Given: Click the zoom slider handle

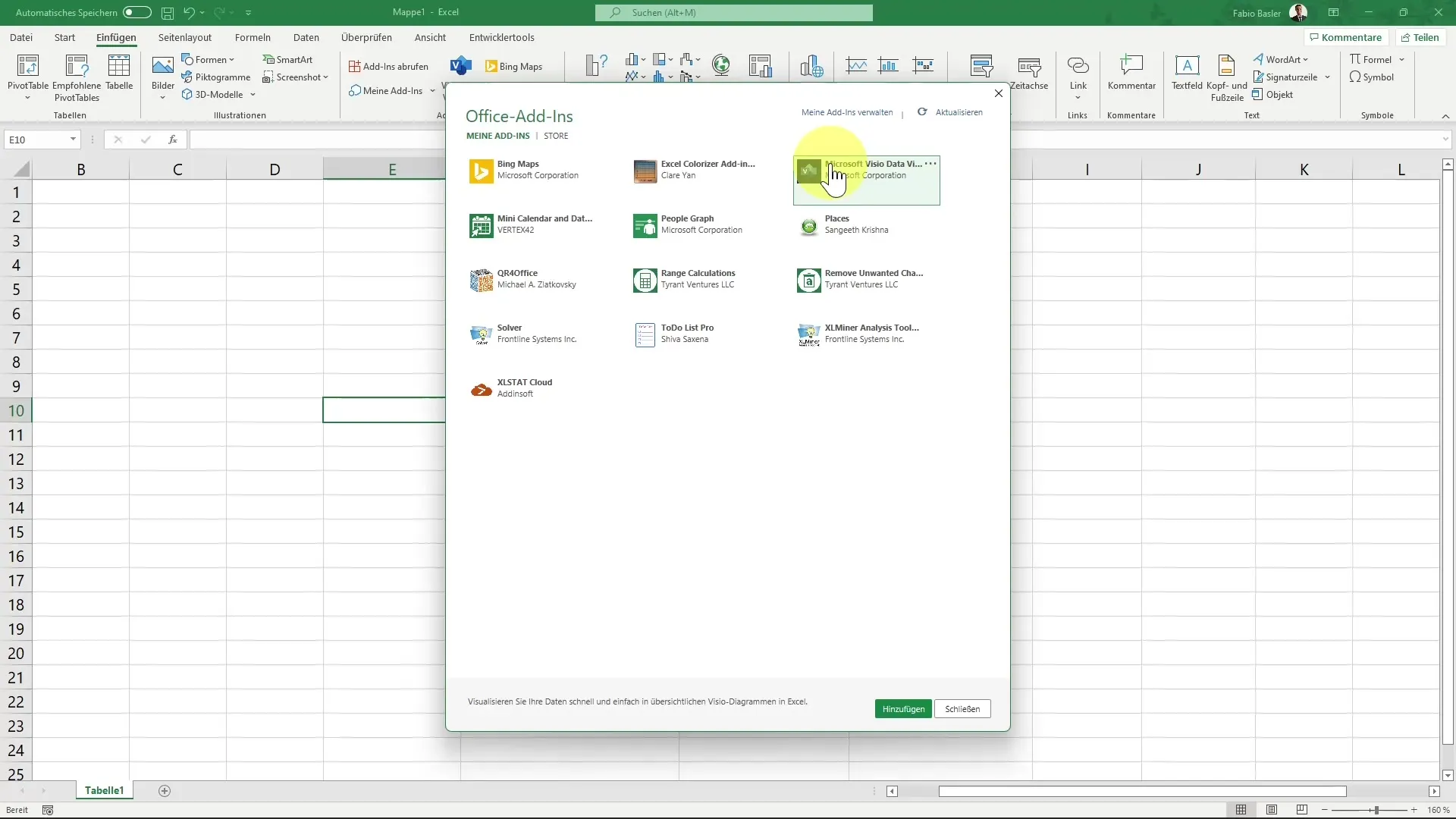Looking at the screenshot, I should point(1376,810).
